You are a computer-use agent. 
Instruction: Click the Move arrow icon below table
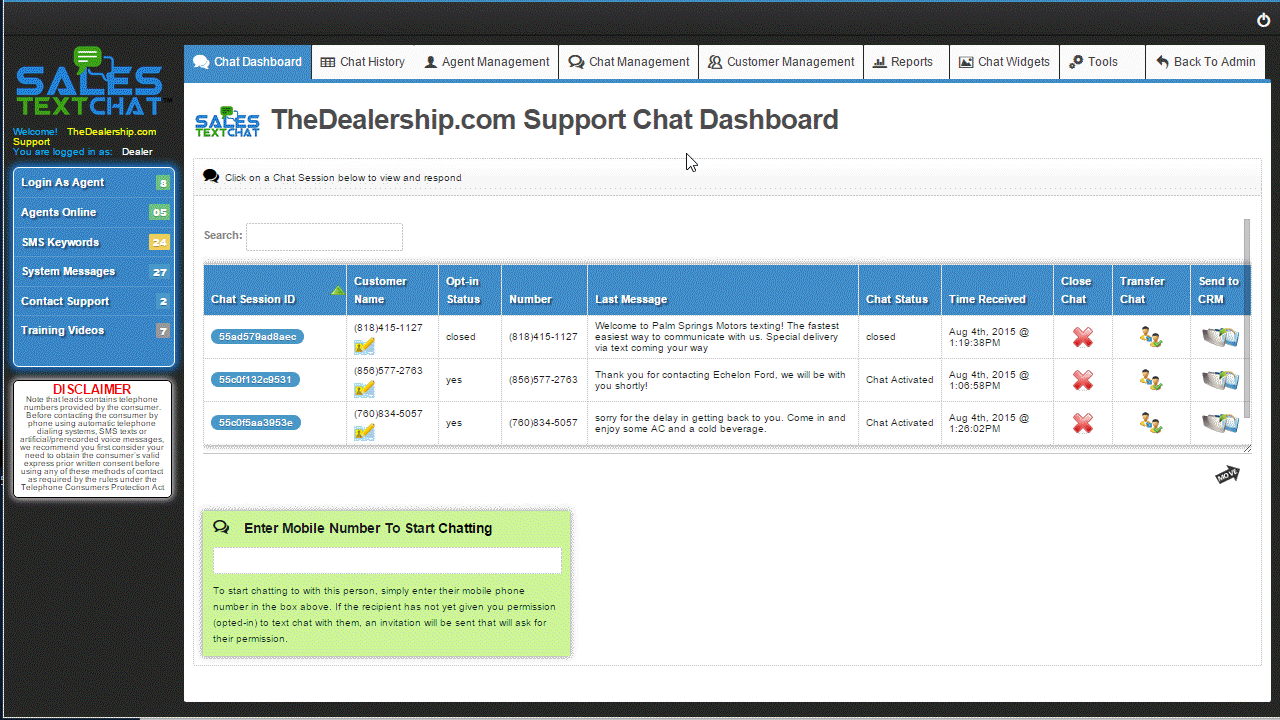(x=1227, y=475)
